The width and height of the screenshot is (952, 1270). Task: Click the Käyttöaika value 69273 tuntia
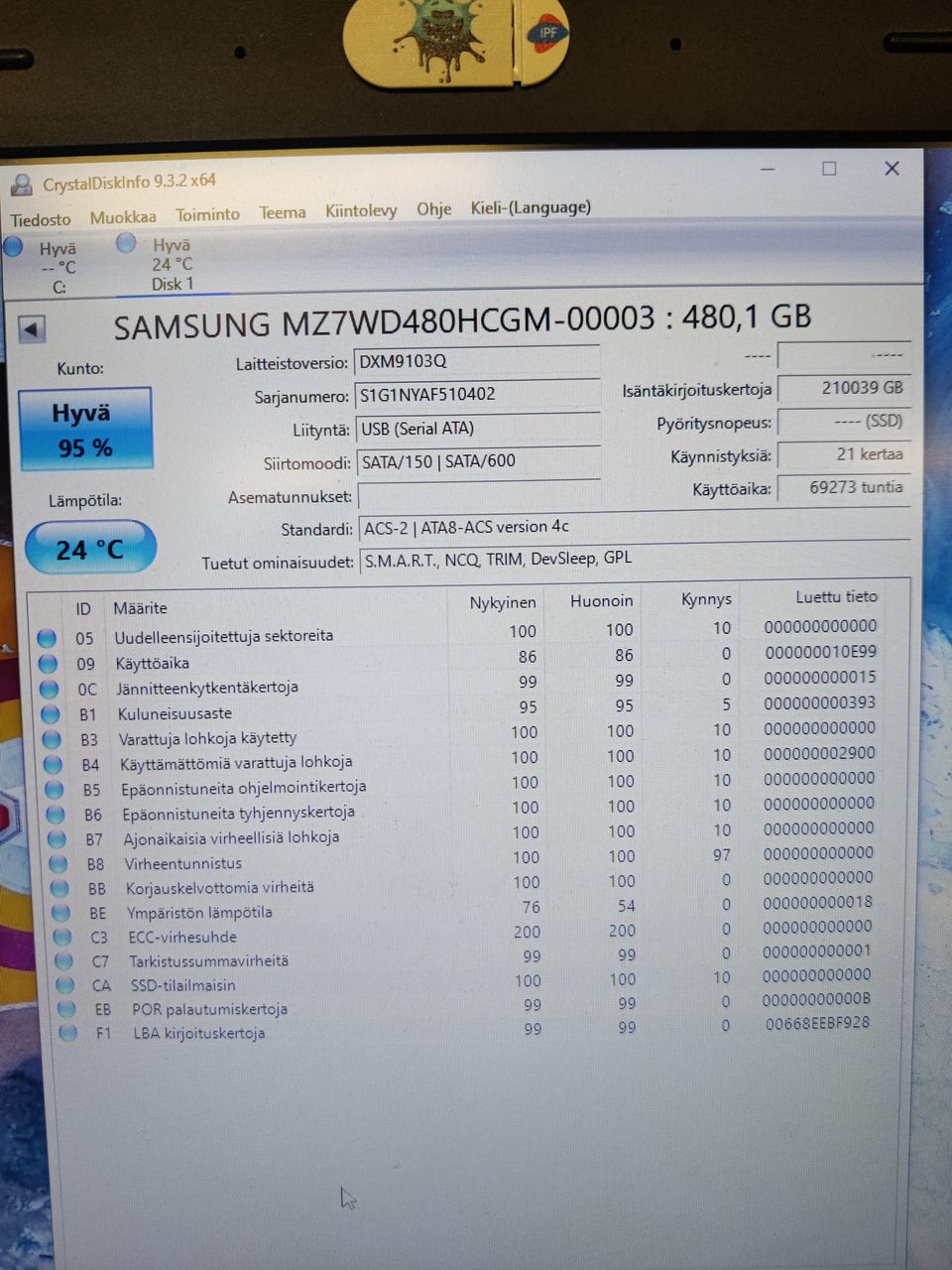[844, 487]
